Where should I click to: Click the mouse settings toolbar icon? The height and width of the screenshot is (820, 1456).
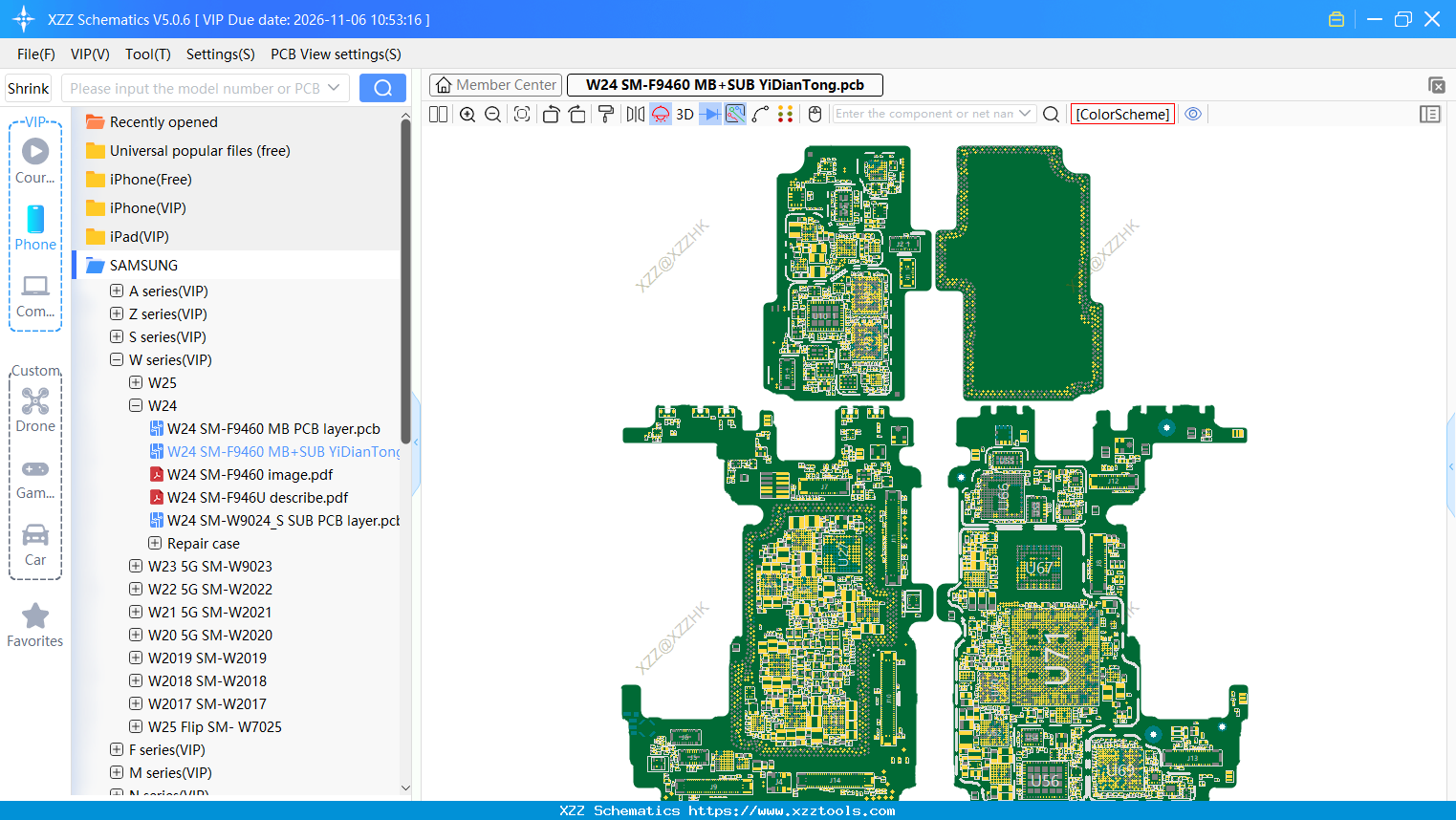tap(814, 114)
